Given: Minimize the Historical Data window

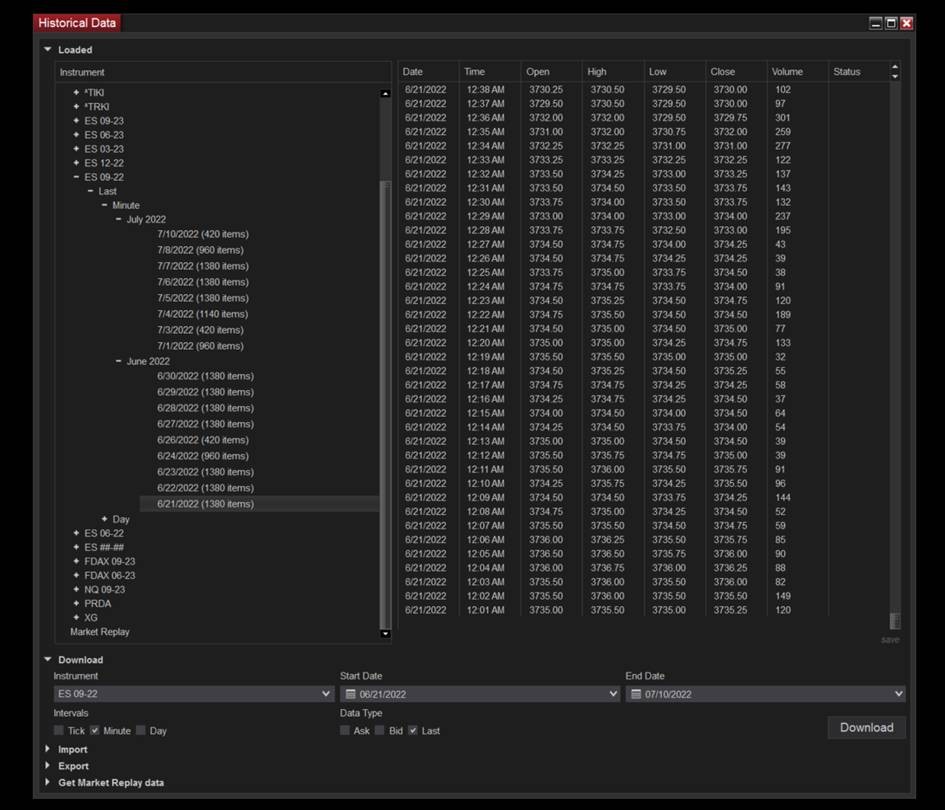Looking at the screenshot, I should click(876, 23).
